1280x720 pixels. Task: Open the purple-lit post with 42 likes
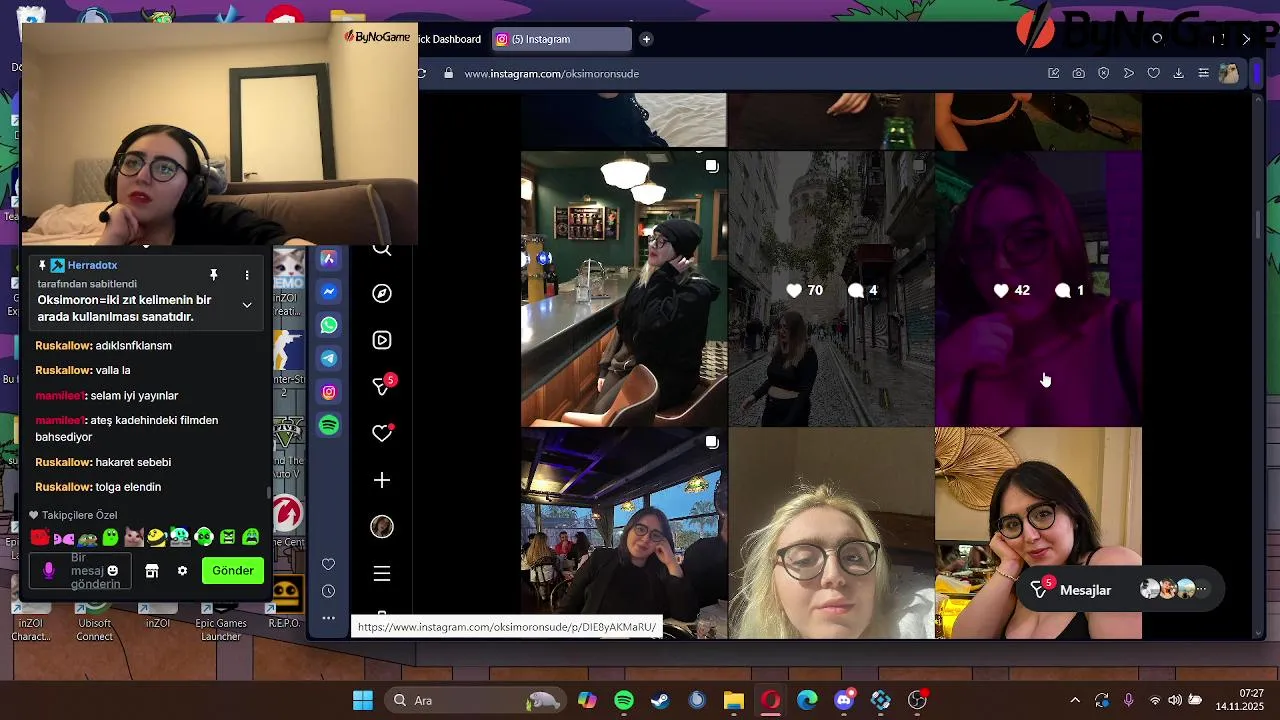tap(1038, 289)
